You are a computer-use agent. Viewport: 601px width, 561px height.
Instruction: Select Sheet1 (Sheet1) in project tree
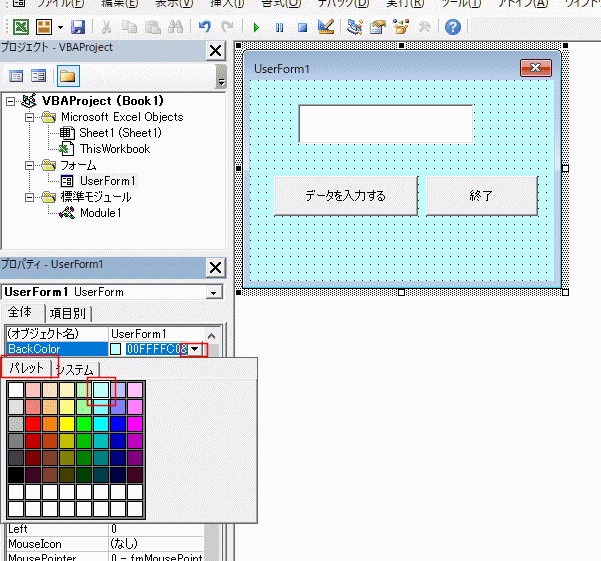tap(120, 133)
